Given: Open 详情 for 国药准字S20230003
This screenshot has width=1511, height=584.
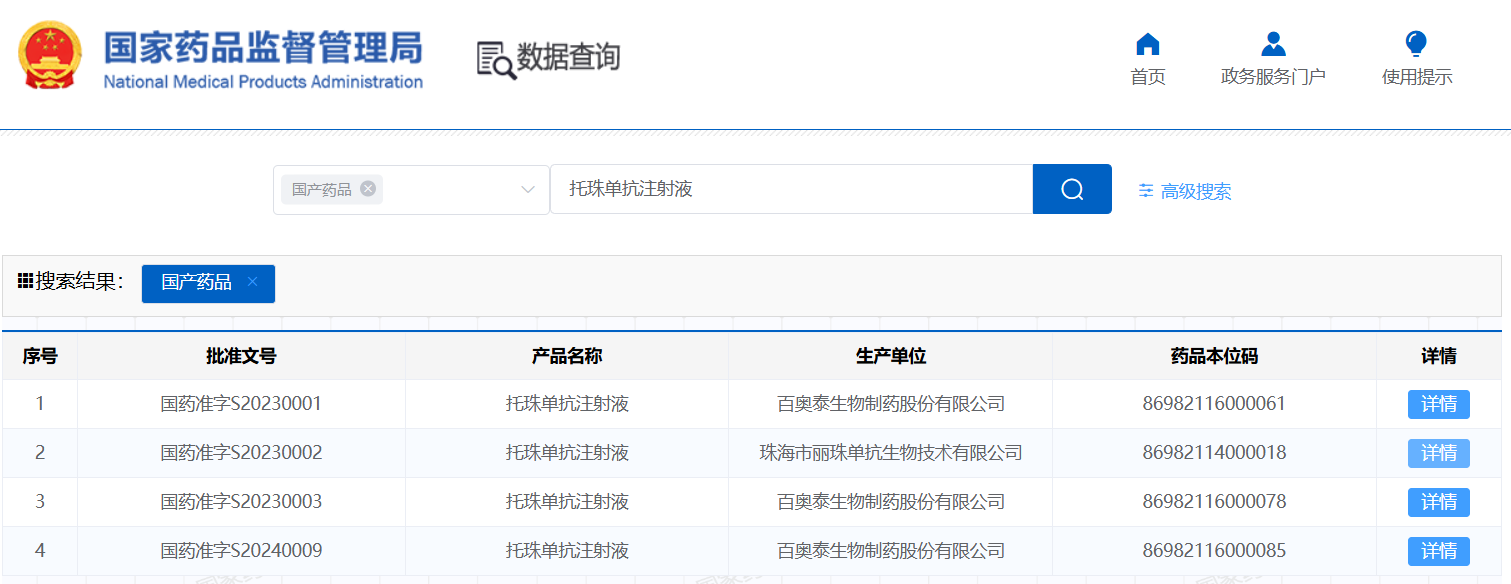Looking at the screenshot, I should coord(1439,502).
